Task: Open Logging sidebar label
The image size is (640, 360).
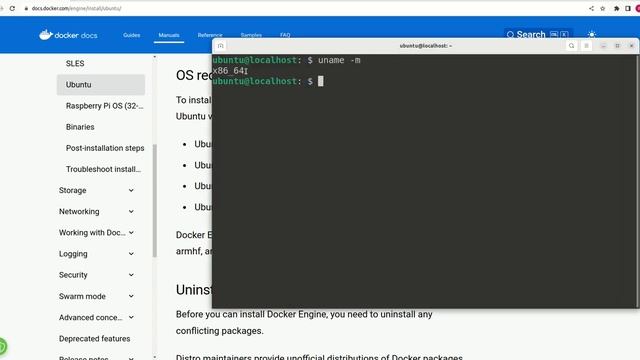Action: click(x=73, y=254)
